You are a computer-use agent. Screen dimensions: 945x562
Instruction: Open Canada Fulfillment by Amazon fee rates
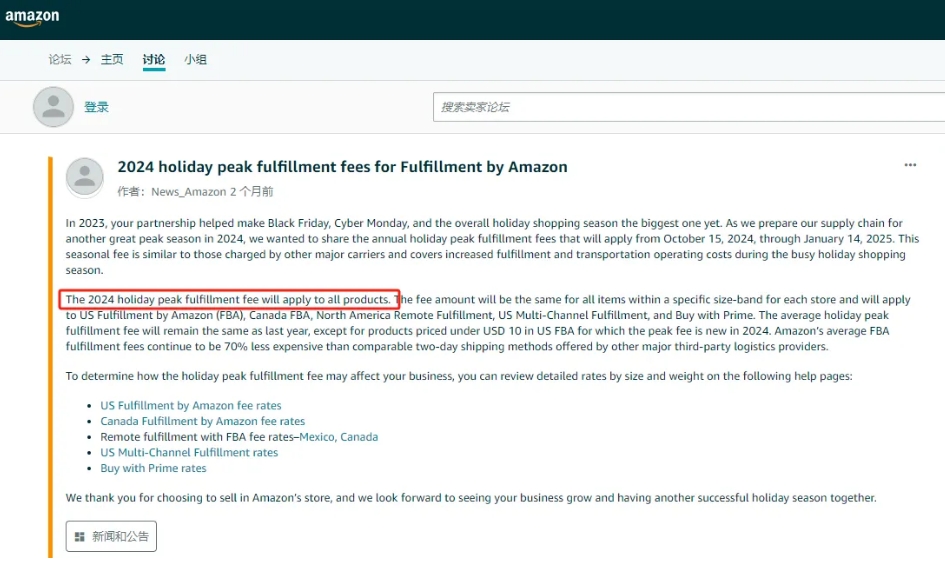[202, 421]
